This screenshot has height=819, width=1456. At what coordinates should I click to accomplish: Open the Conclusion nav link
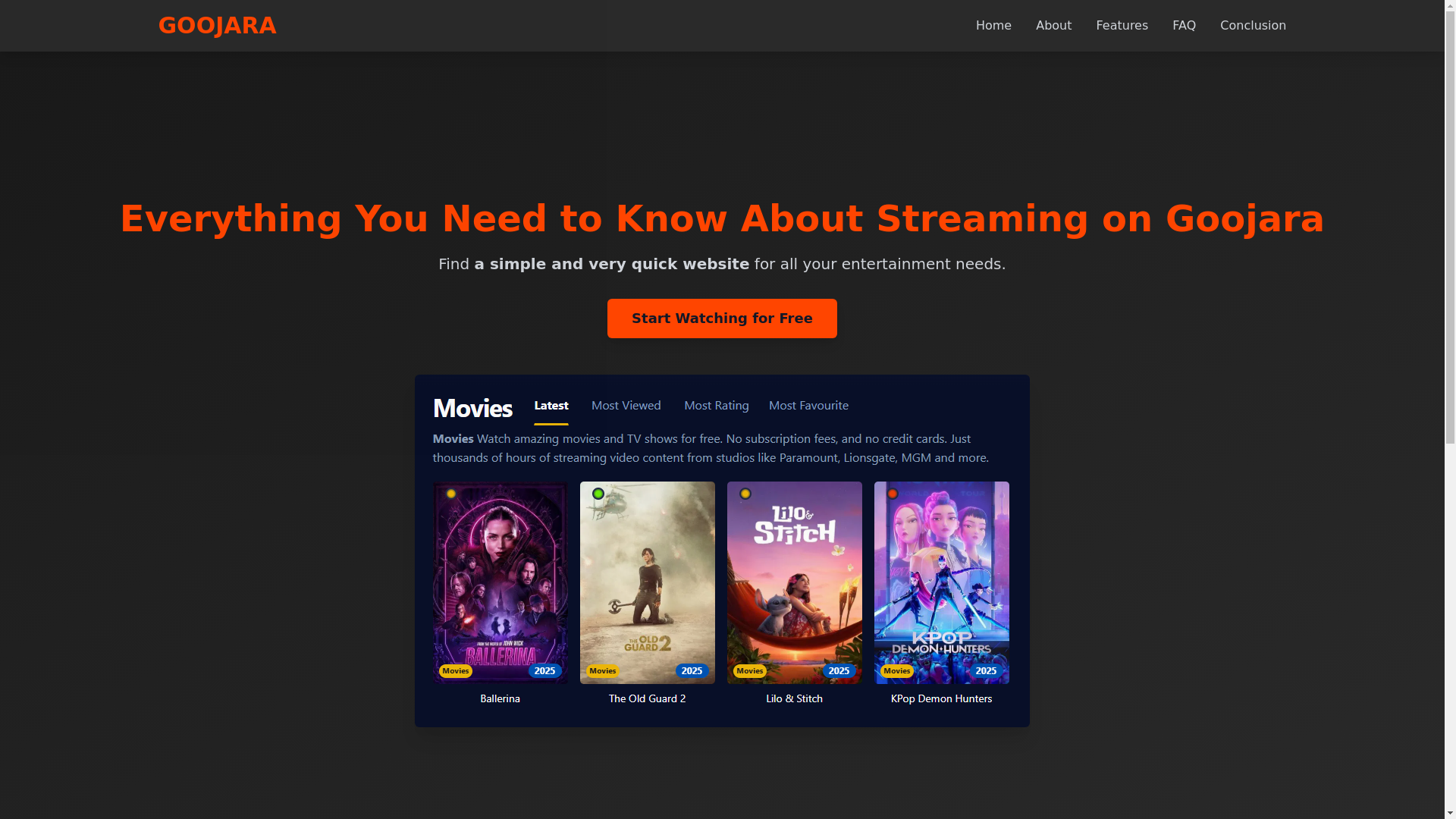click(x=1253, y=26)
